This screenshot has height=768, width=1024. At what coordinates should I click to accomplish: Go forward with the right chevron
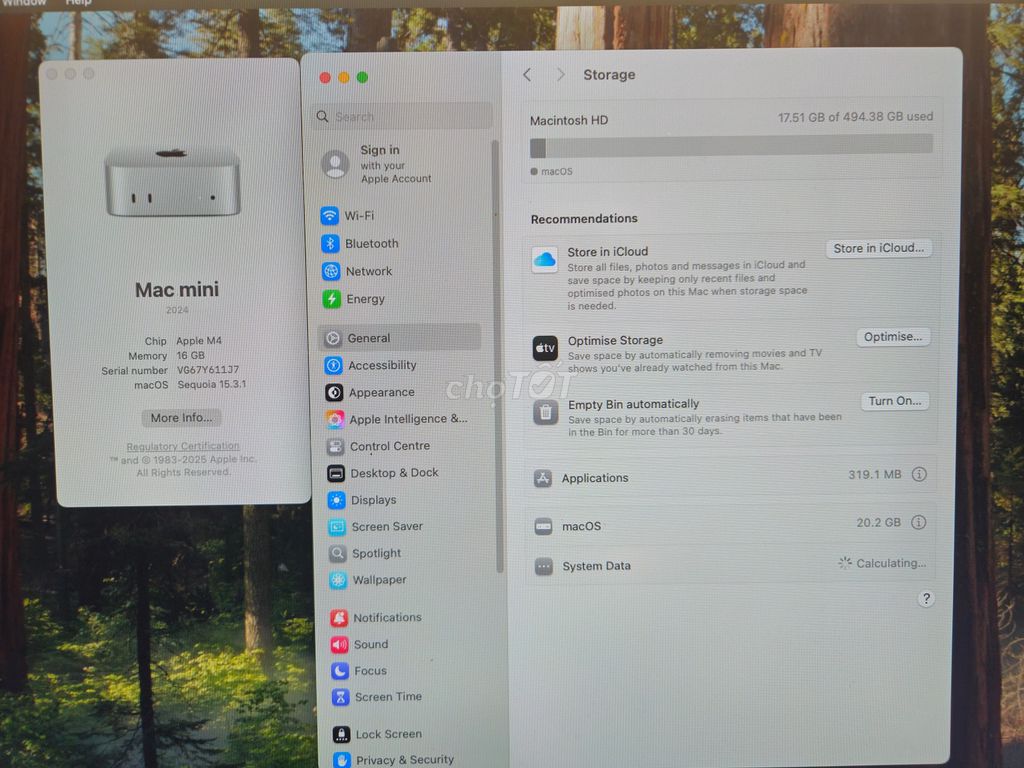coord(560,74)
